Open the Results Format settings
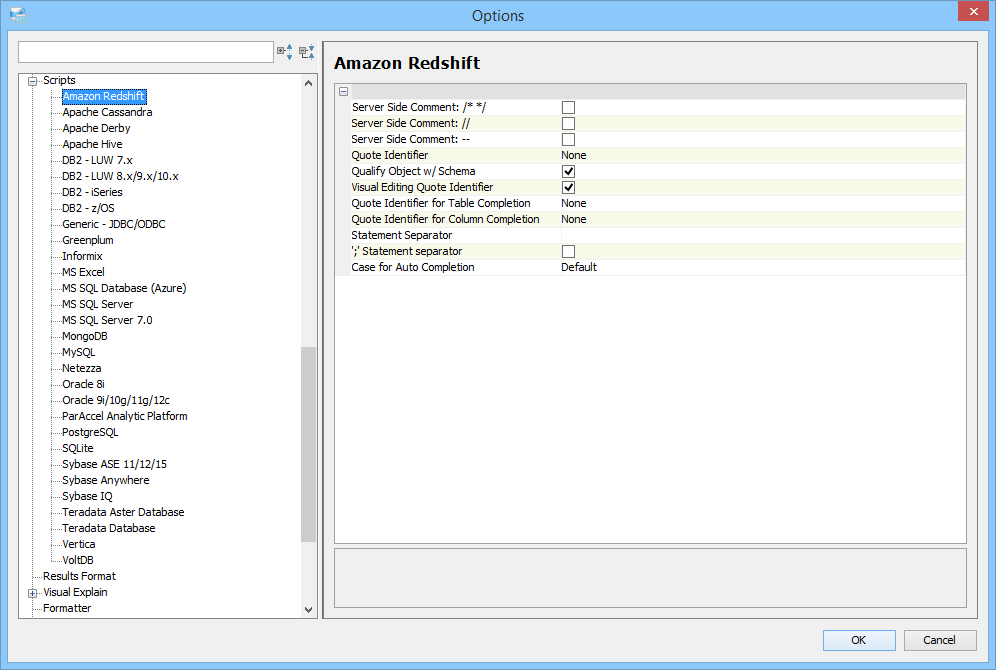Screen dimensions: 996x670 coord(79,576)
